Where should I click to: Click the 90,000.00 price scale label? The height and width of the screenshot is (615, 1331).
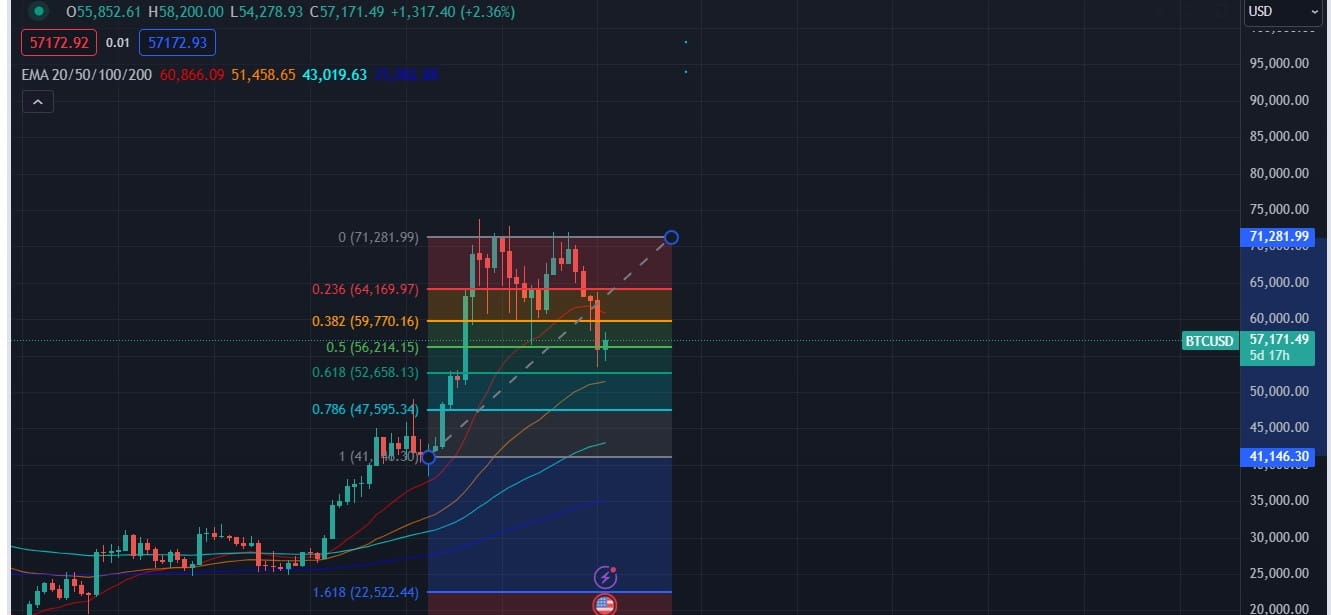[1279, 100]
